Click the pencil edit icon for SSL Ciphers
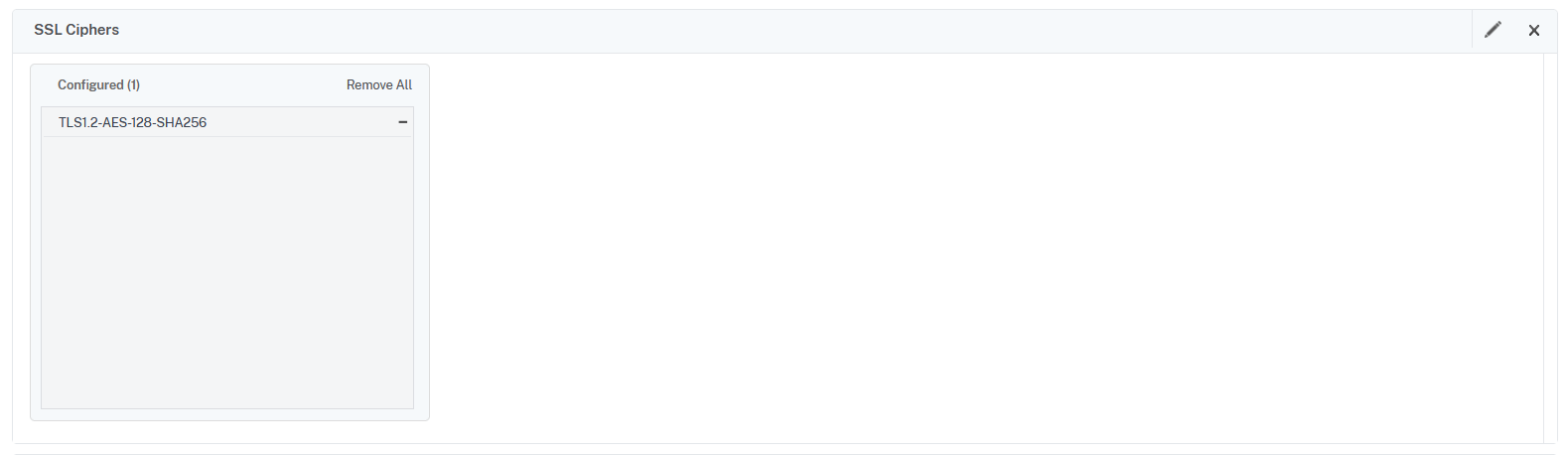The height and width of the screenshot is (455, 1568). (1493, 30)
